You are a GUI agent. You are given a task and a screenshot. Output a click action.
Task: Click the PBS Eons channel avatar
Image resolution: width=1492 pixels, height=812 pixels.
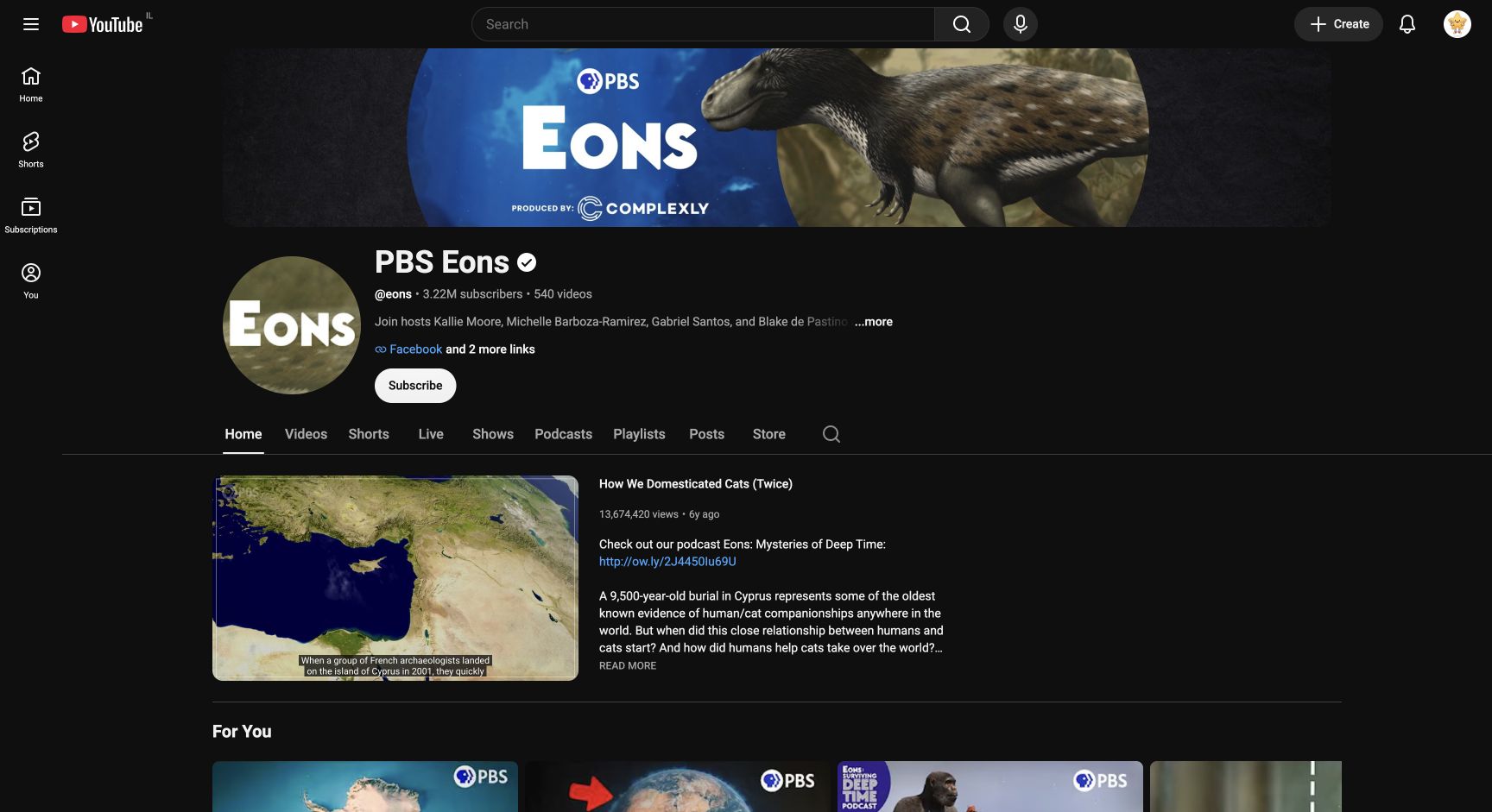292,325
